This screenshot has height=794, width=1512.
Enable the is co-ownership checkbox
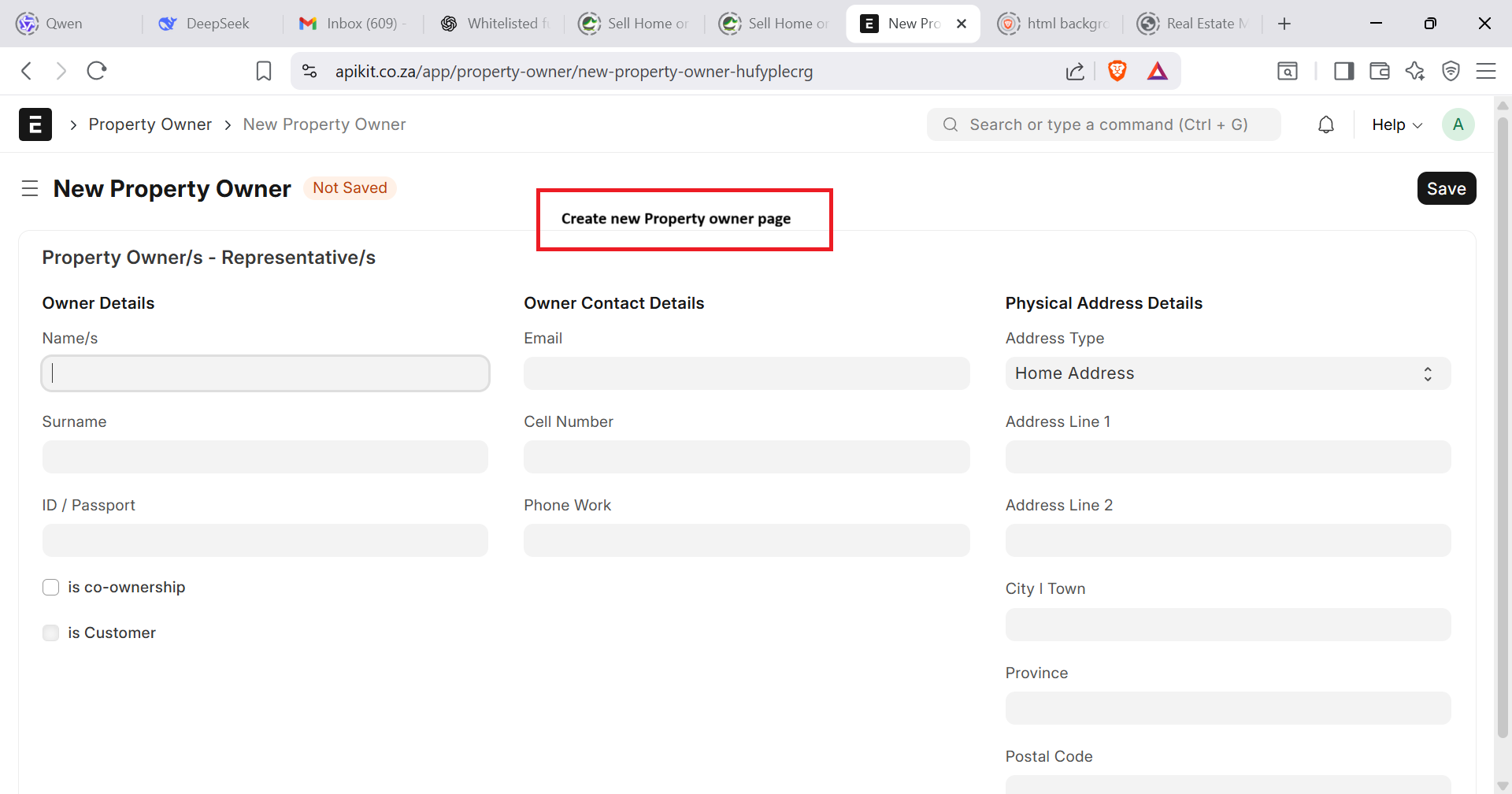click(51, 588)
